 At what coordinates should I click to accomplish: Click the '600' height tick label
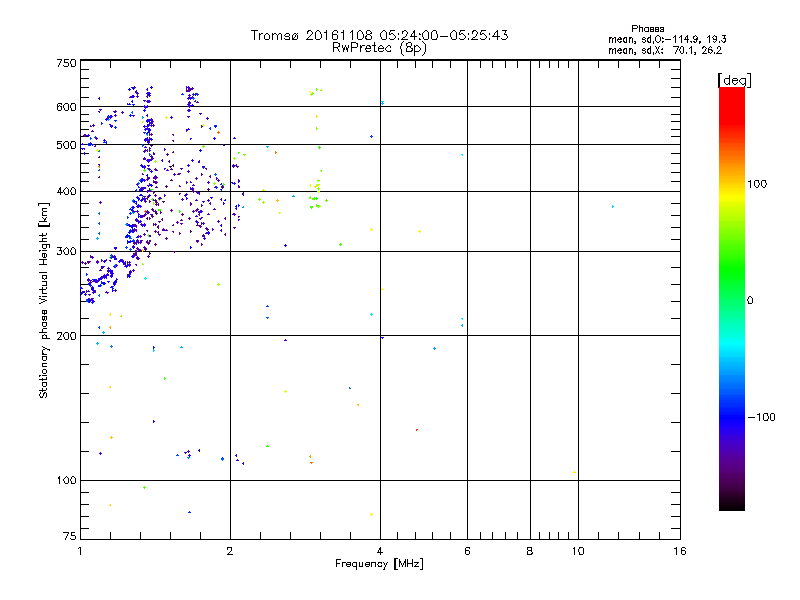[66, 107]
